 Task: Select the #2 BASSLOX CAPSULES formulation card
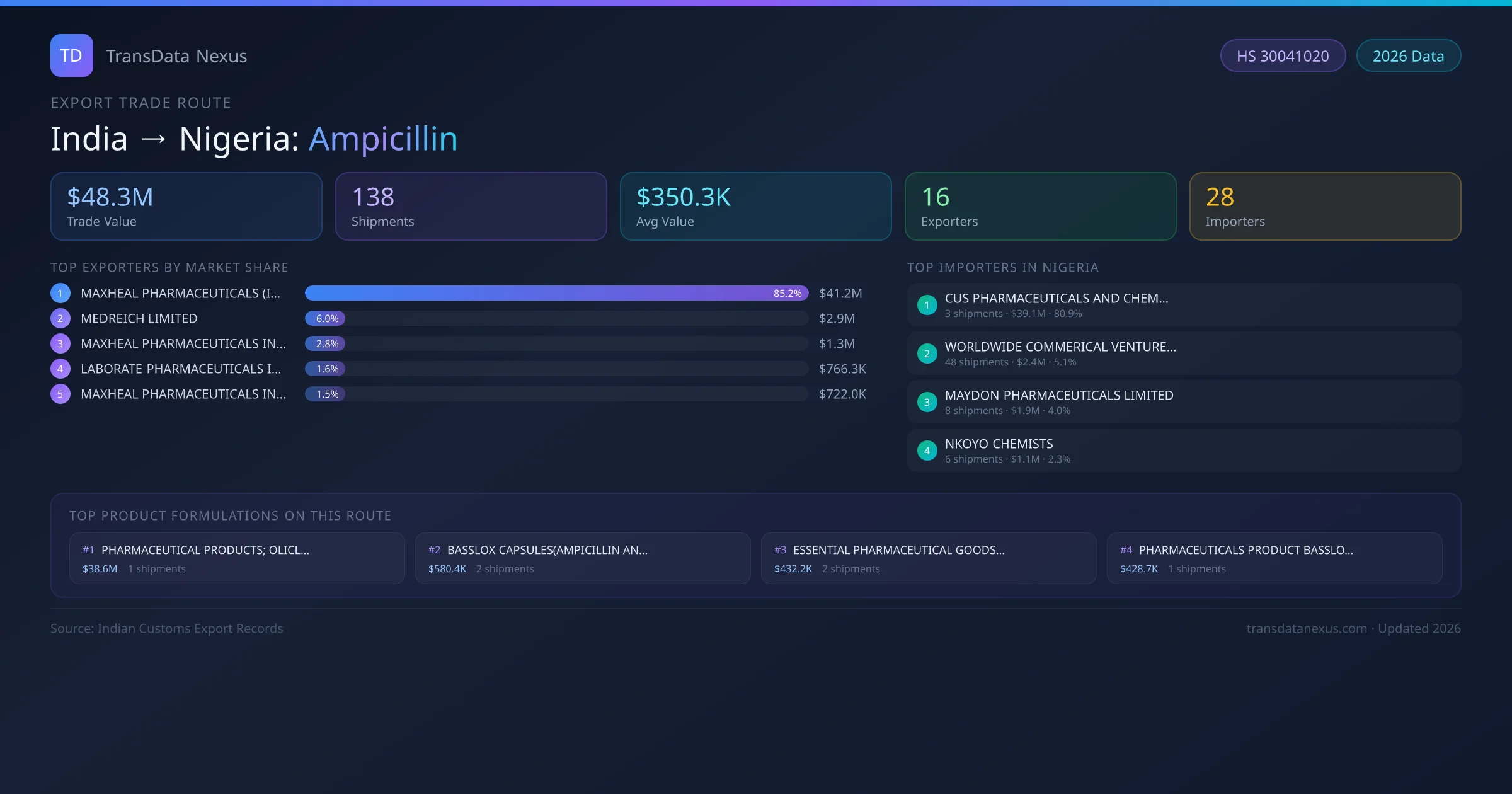583,558
